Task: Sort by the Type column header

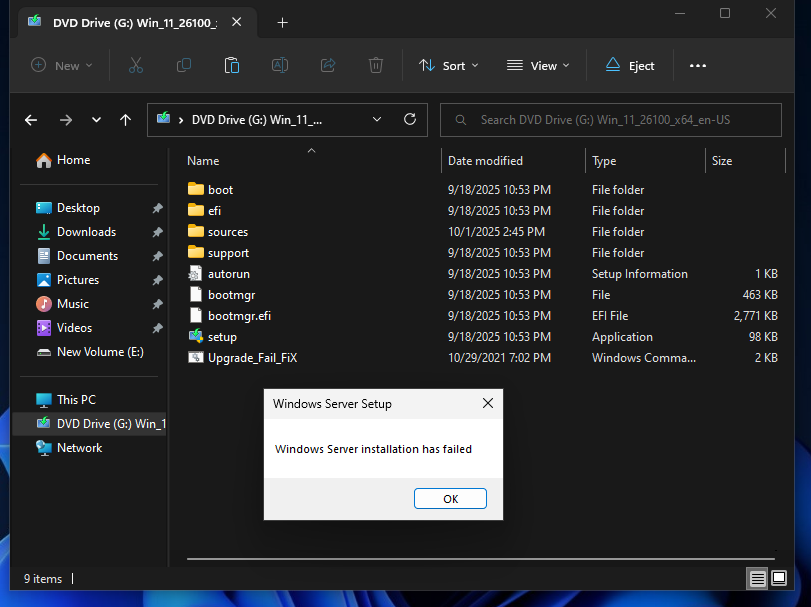Action: coord(604,161)
